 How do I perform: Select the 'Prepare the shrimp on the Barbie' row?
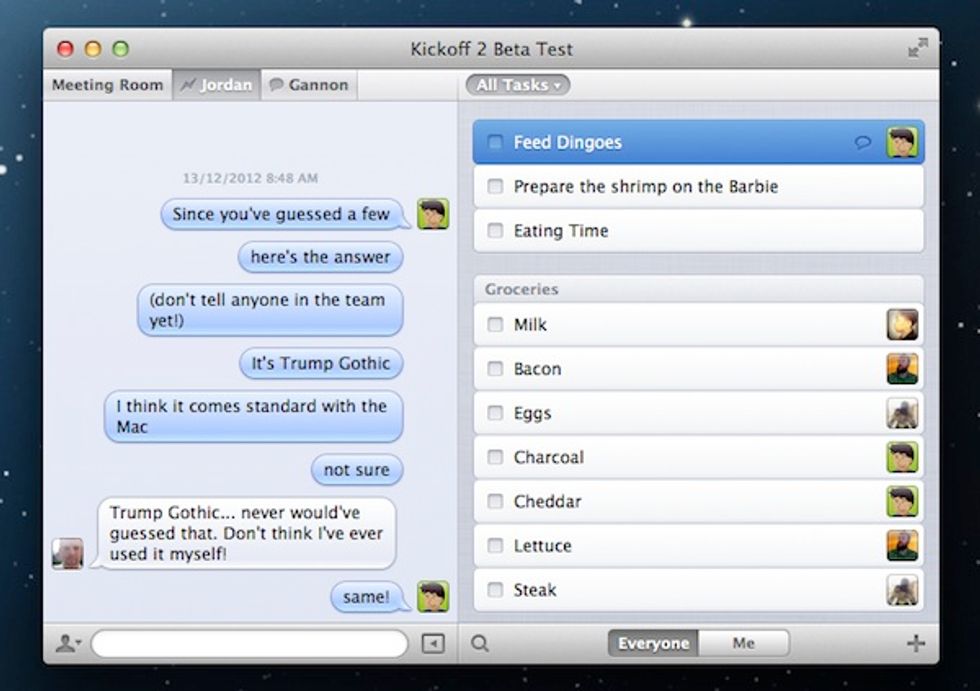pyautogui.click(x=698, y=186)
